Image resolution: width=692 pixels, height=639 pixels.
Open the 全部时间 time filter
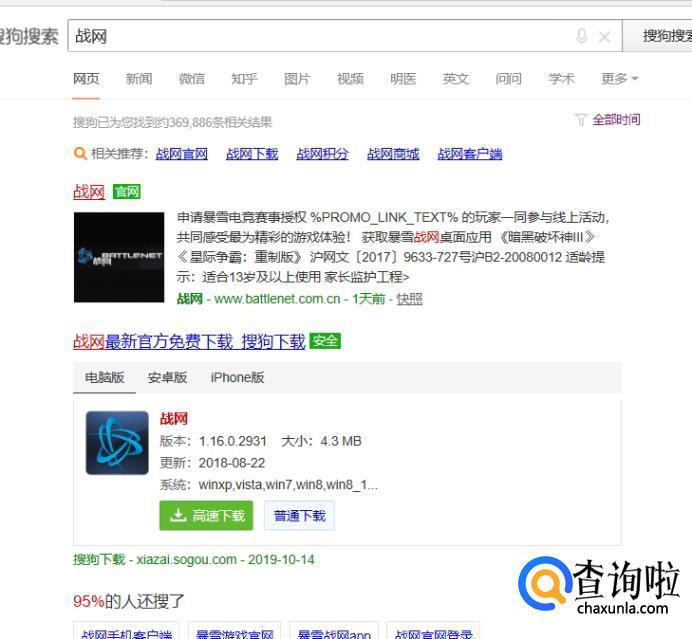(x=616, y=120)
